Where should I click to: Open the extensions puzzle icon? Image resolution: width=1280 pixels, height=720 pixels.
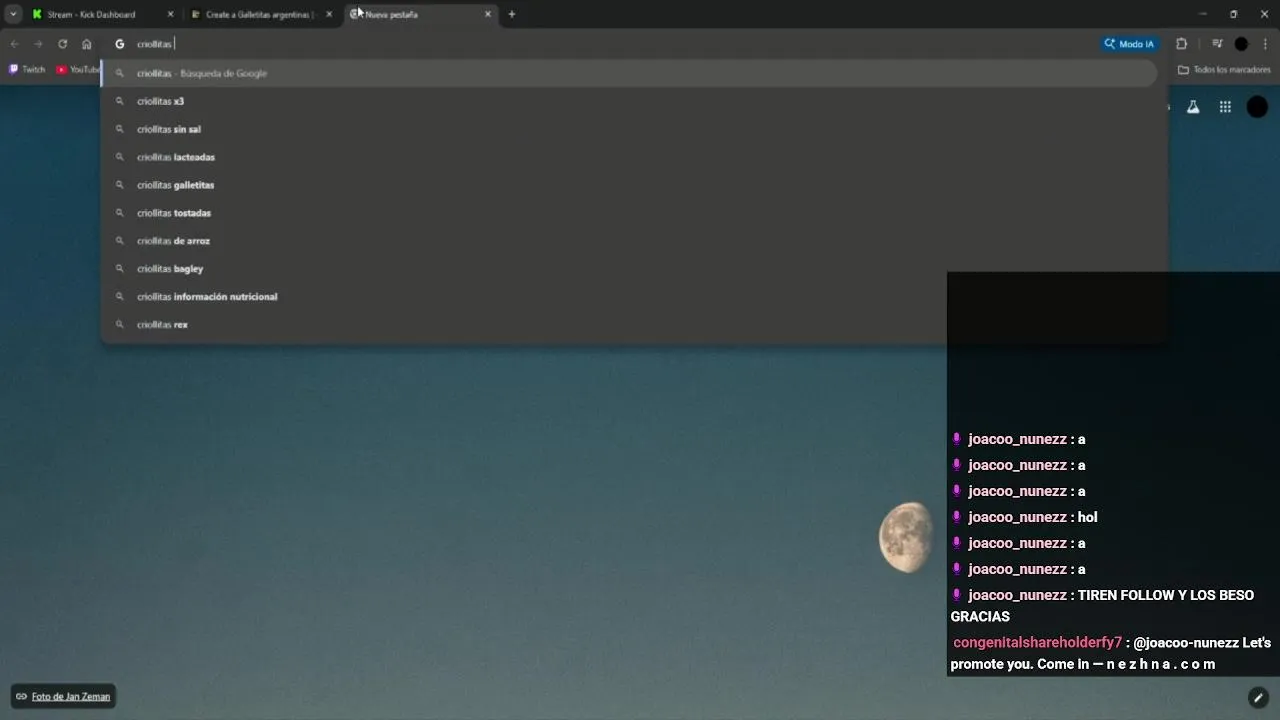[1181, 44]
